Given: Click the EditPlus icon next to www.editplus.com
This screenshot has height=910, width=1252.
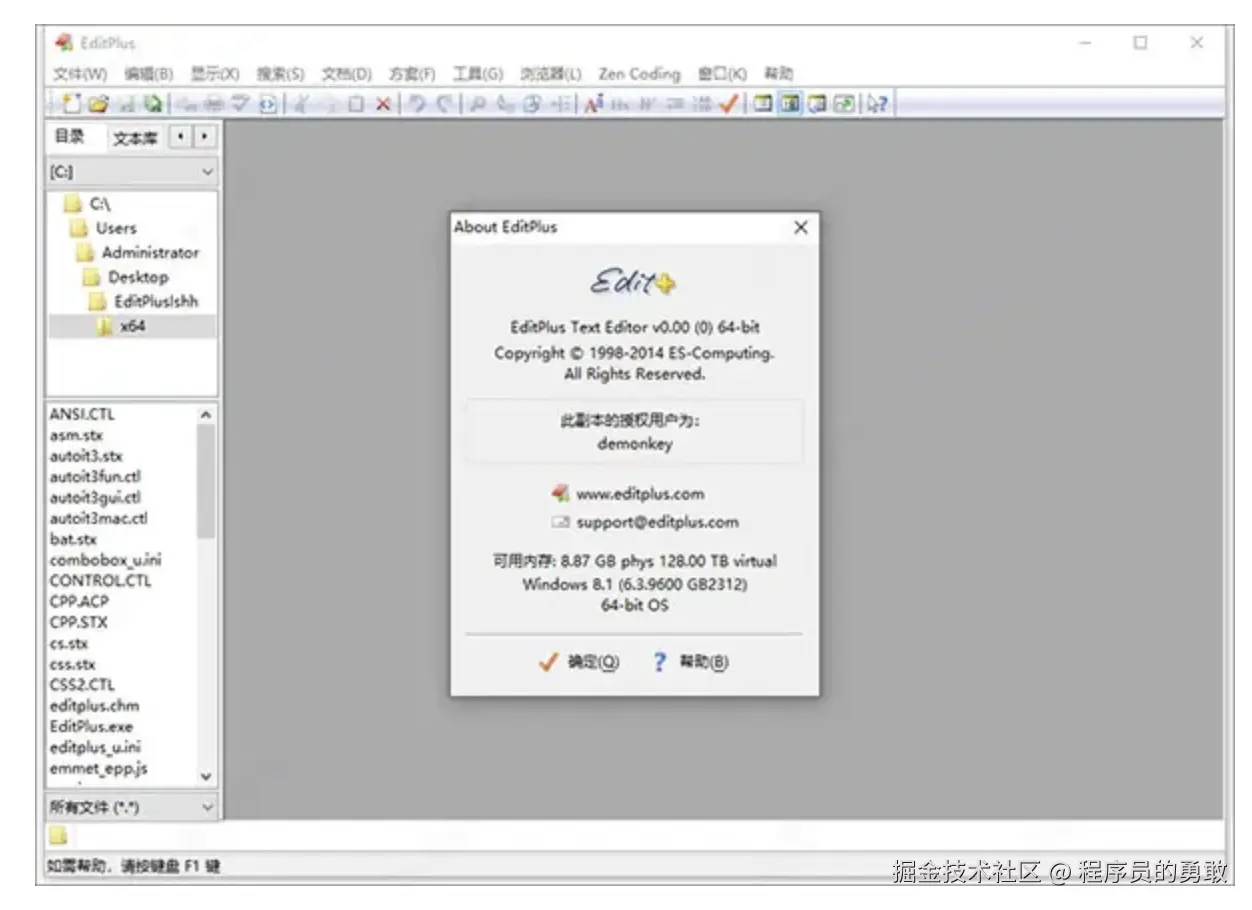Looking at the screenshot, I should click(560, 493).
